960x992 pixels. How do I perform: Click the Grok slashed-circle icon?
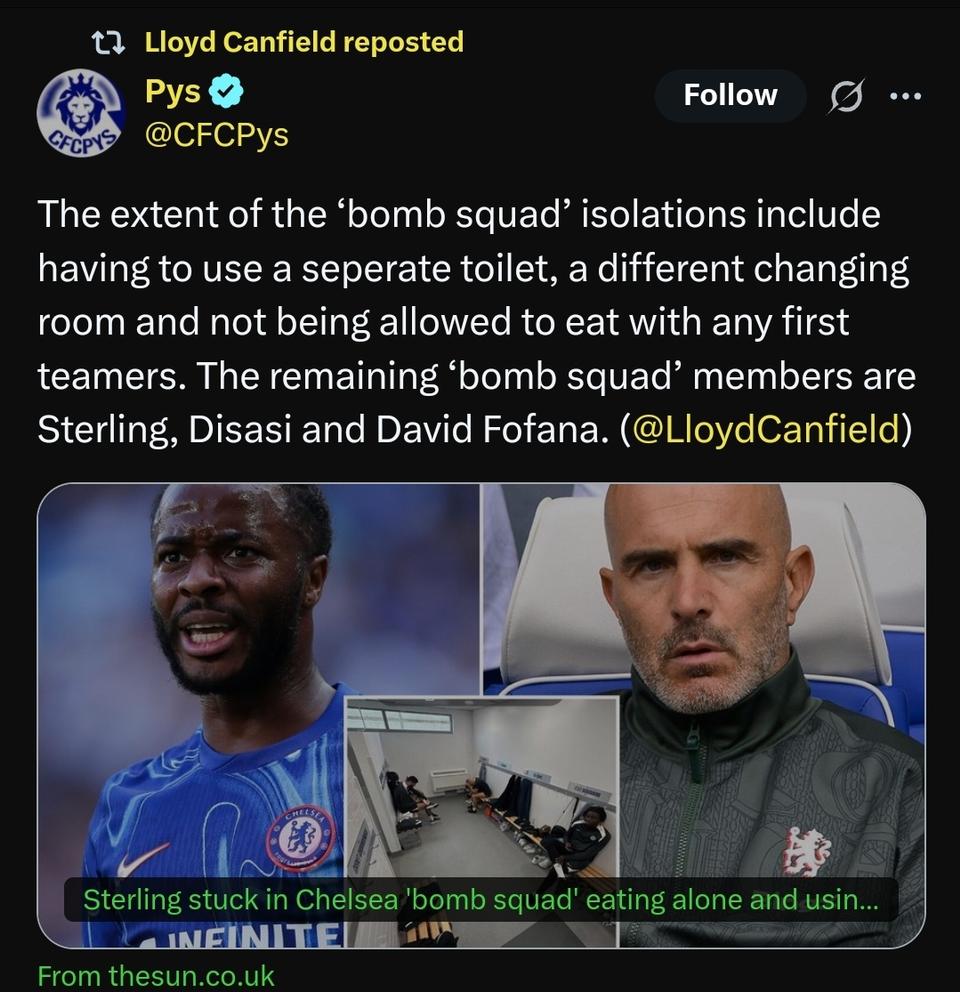click(847, 96)
